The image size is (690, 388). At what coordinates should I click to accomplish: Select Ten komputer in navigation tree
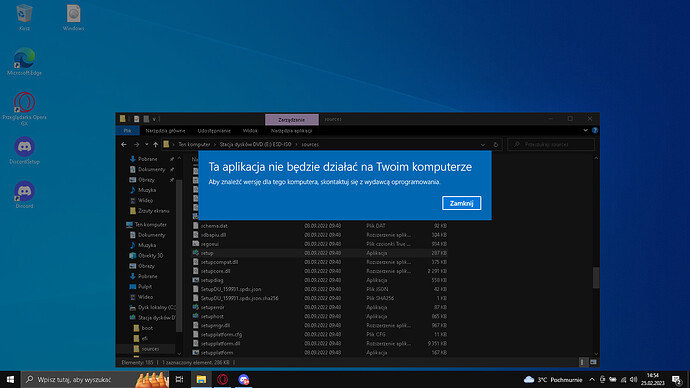150,224
